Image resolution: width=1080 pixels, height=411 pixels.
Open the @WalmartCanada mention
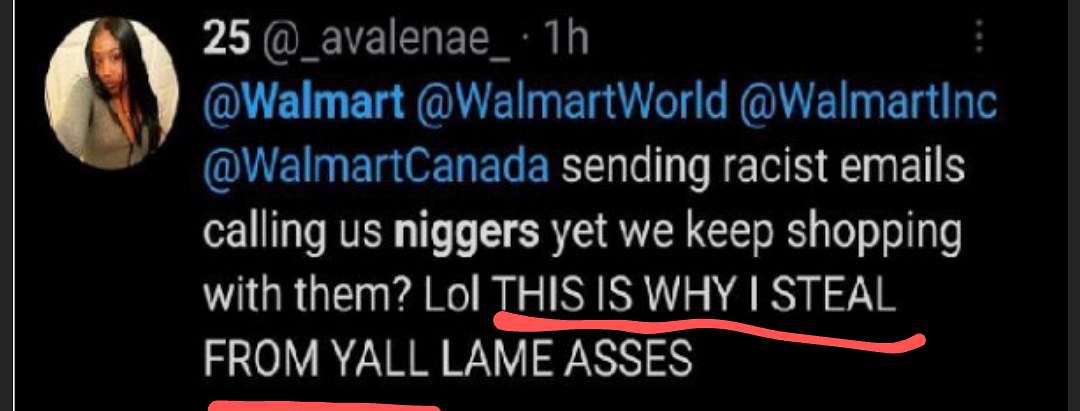(376, 169)
